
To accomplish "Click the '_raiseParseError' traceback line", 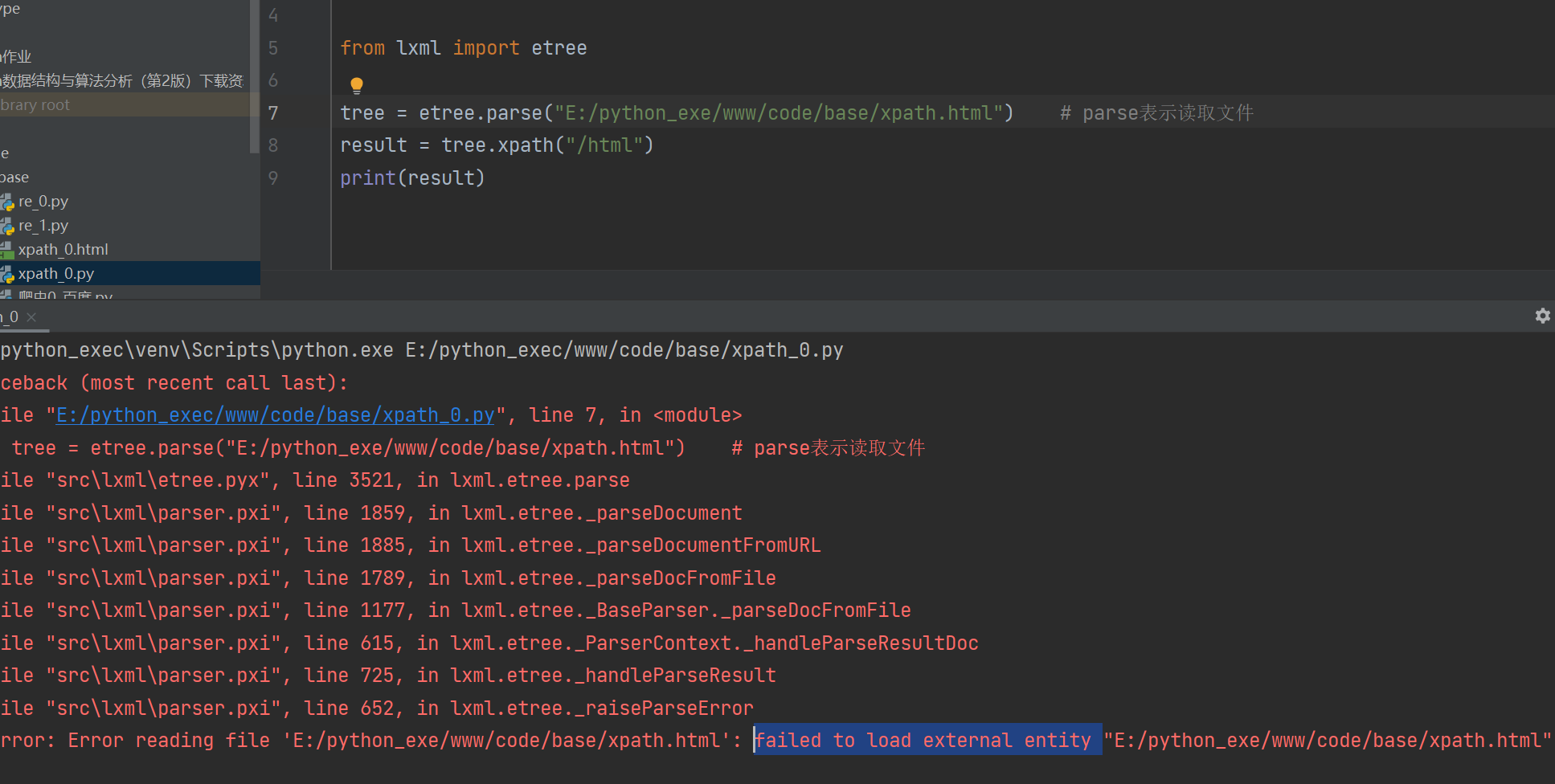I will (376, 708).
